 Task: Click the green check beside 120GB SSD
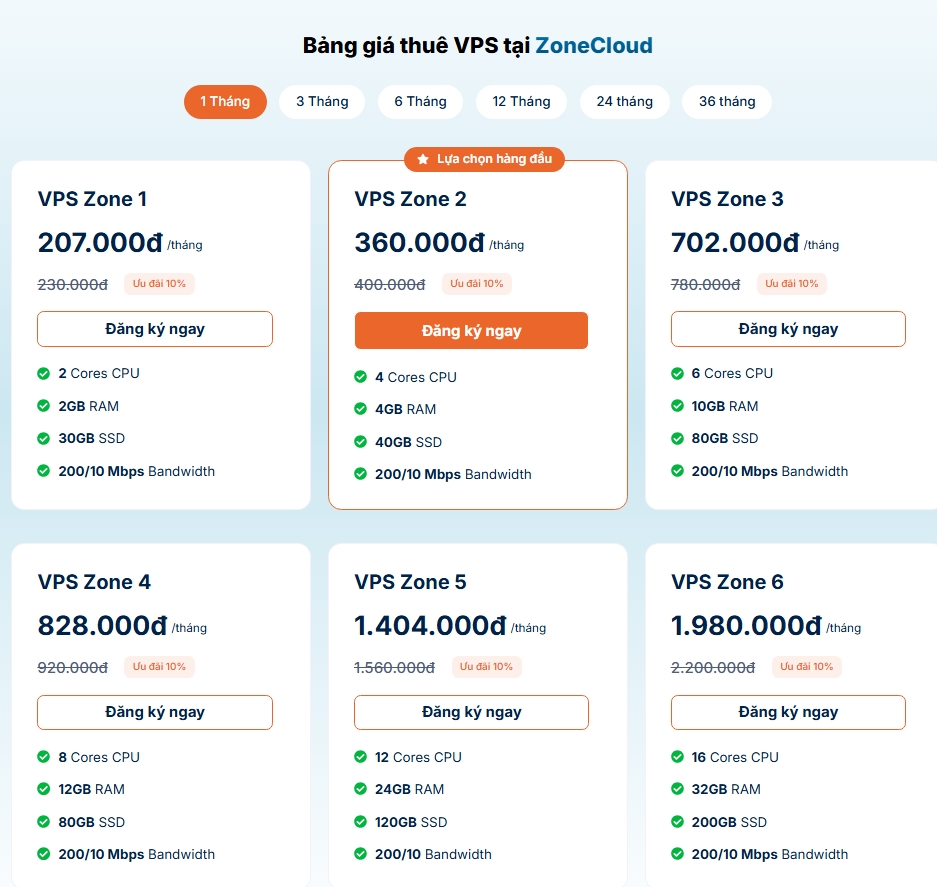[360, 822]
